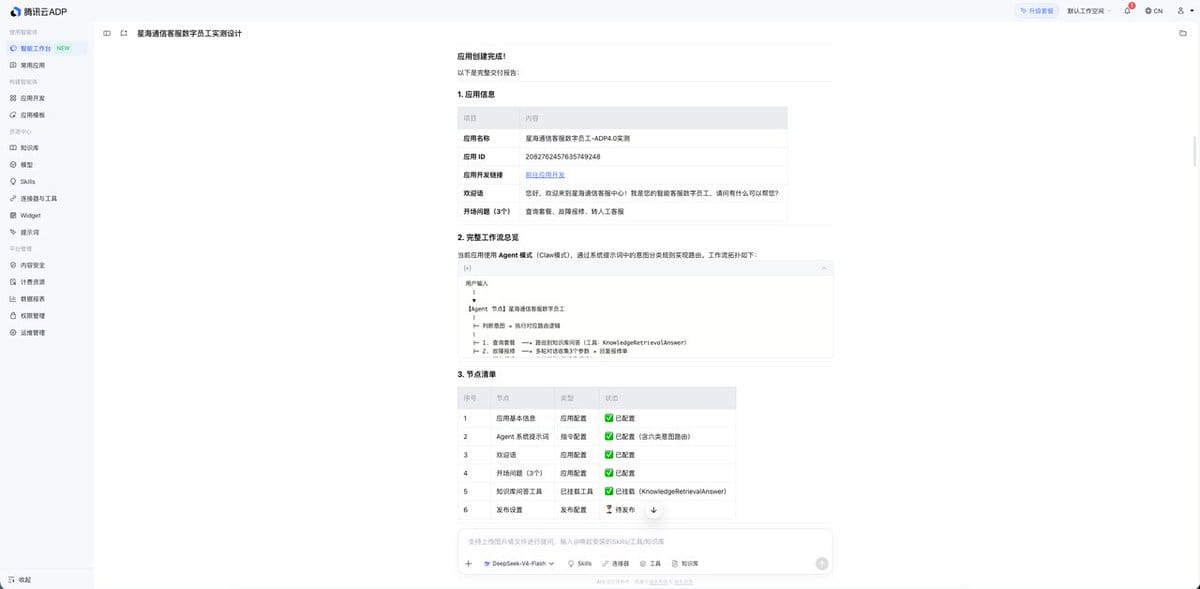Image resolution: width=1200 pixels, height=589 pixels.
Task: Click the 升级套餐 upgrade button
Action: 1036,10
